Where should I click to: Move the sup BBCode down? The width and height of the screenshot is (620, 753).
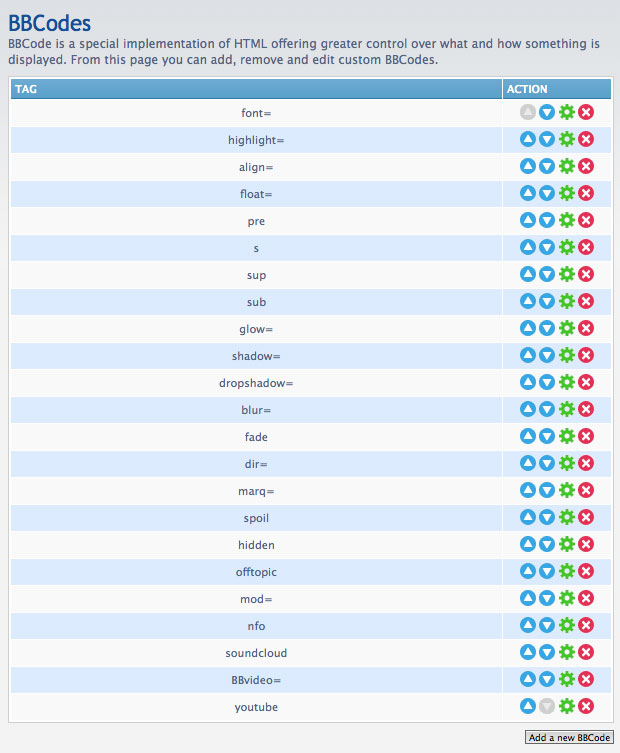pyautogui.click(x=547, y=274)
